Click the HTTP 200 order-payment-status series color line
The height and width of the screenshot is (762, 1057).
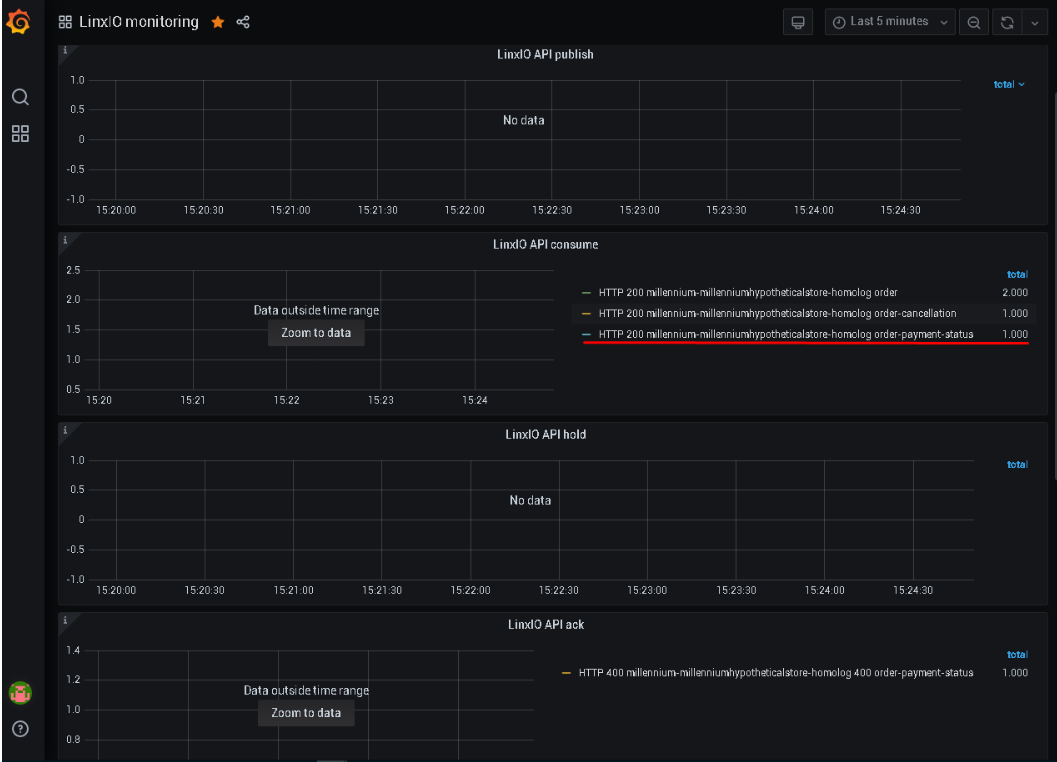pyautogui.click(x=586, y=334)
